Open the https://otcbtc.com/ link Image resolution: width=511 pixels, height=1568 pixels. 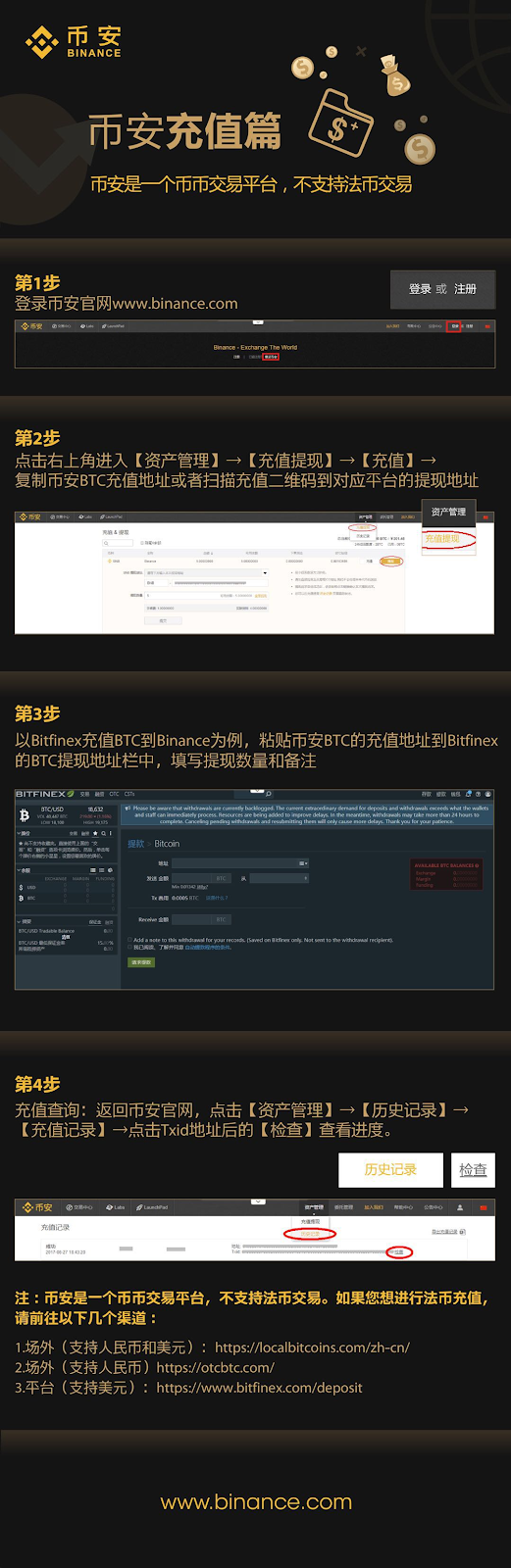pyautogui.click(x=215, y=1367)
